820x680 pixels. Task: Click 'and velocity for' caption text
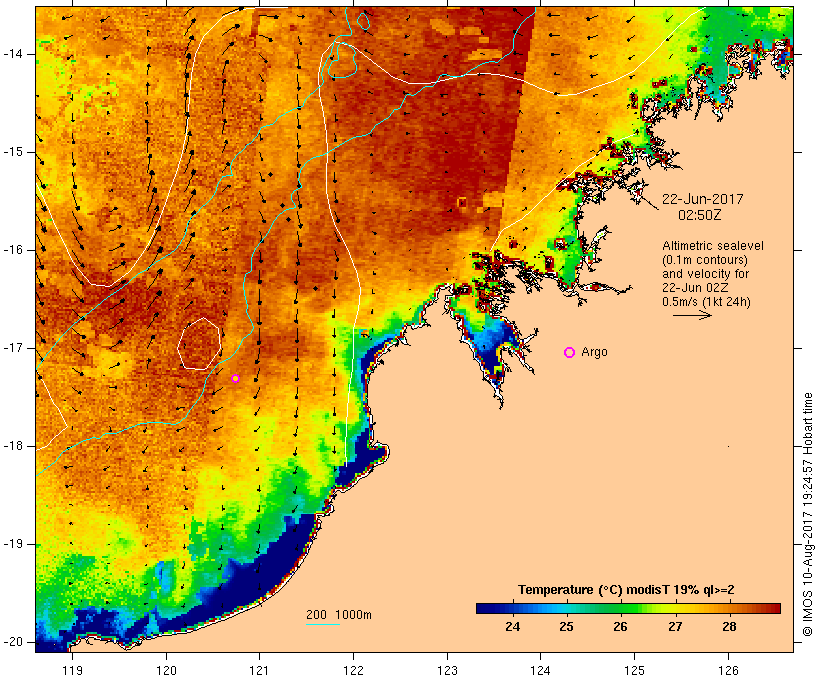coord(705,274)
